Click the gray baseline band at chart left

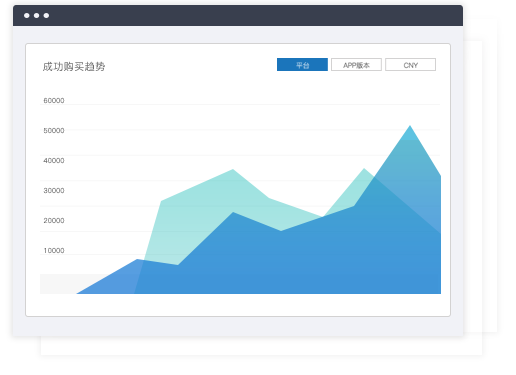[59, 284]
